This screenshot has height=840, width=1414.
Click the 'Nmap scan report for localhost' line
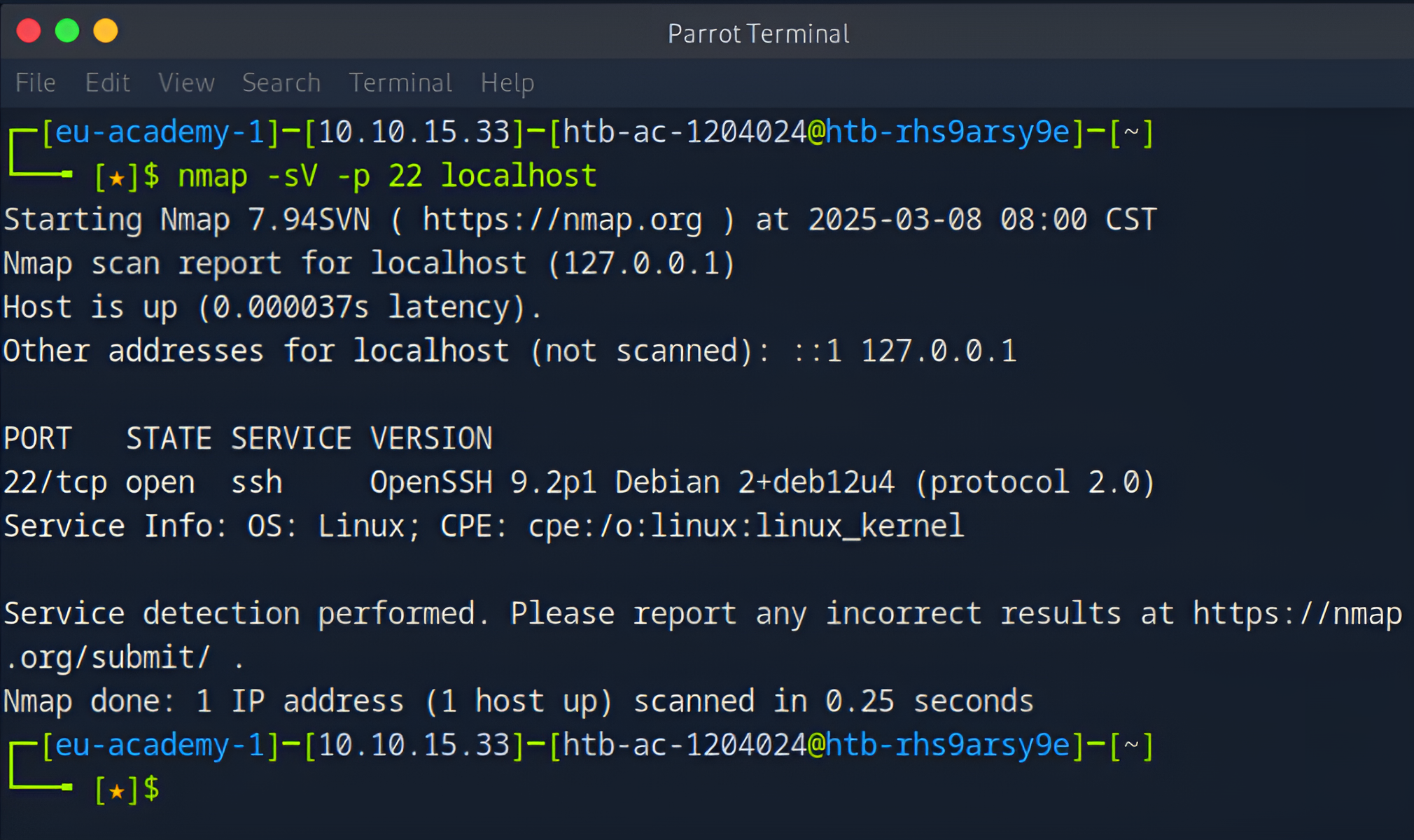click(369, 264)
